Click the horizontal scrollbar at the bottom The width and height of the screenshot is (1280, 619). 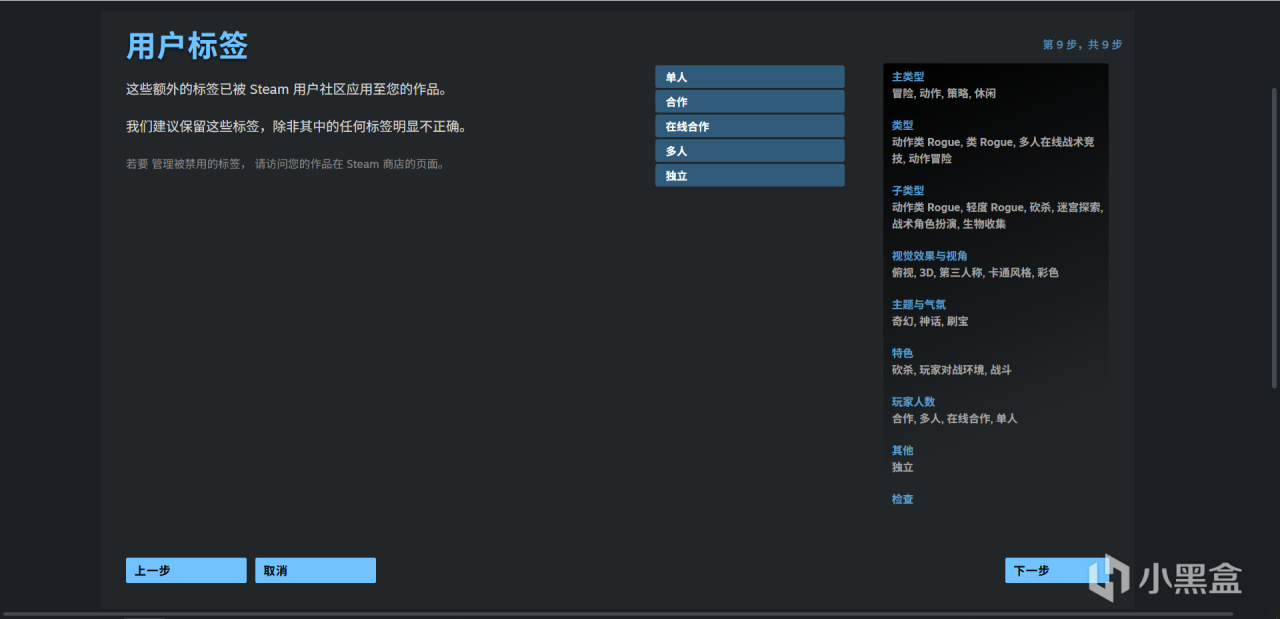[618, 614]
